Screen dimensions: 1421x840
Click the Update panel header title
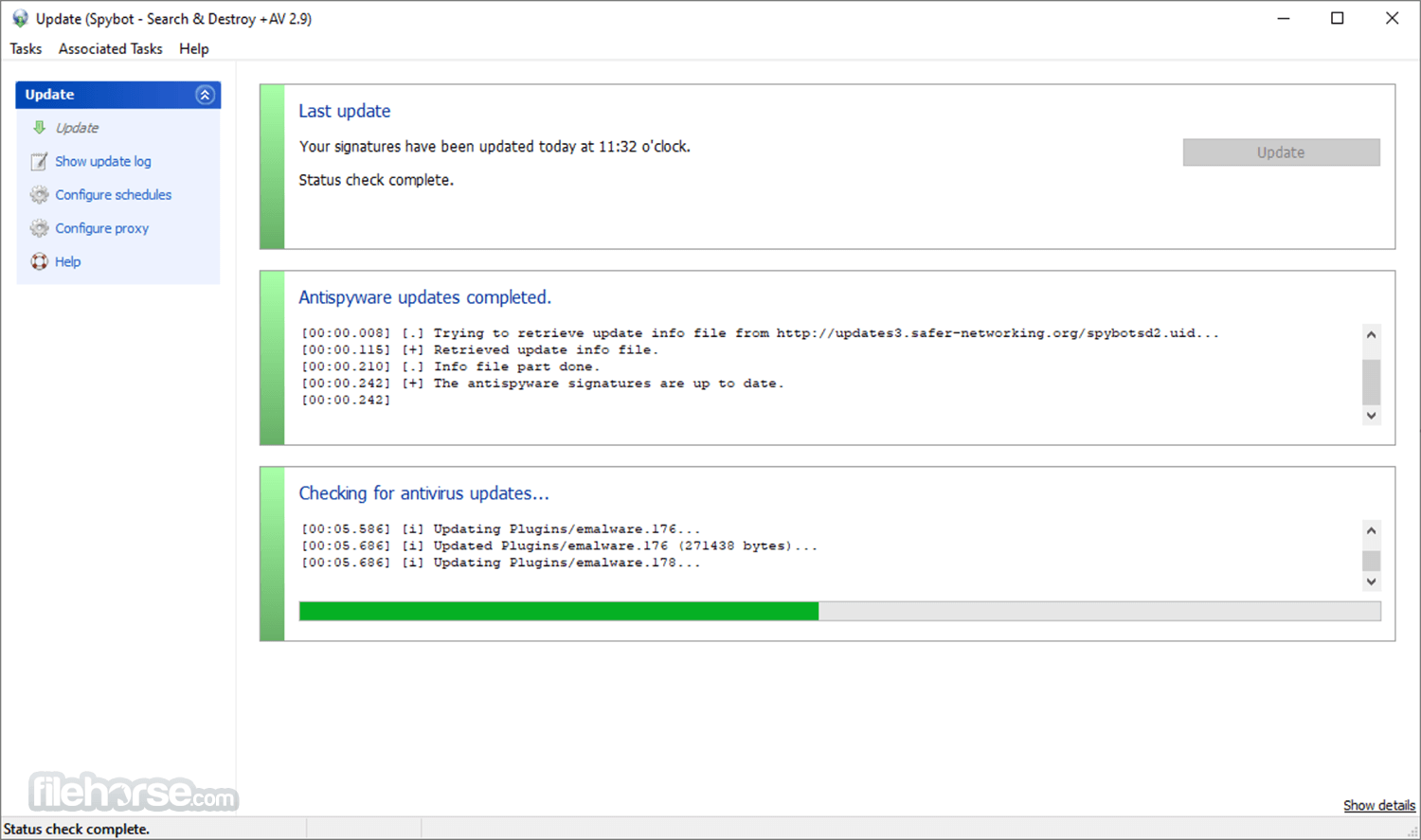pos(49,95)
